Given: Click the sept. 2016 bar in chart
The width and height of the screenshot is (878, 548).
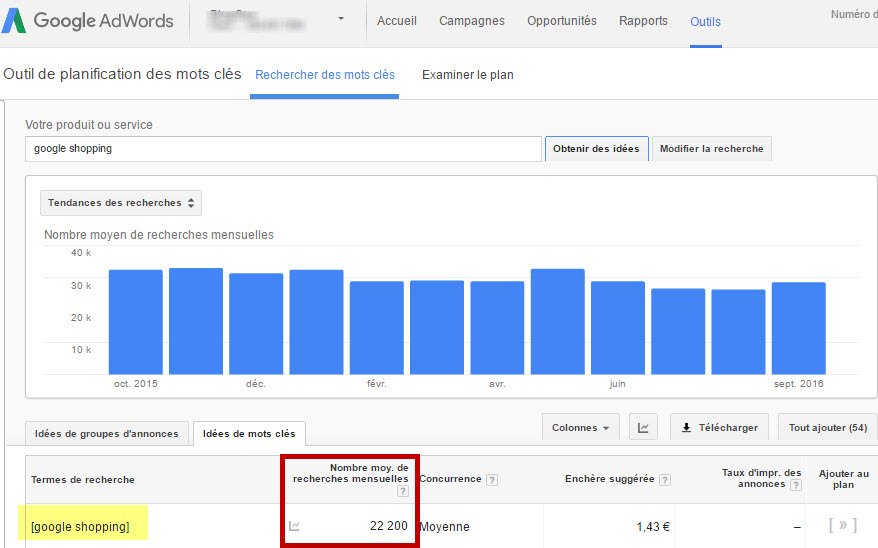Looking at the screenshot, I should (x=798, y=328).
